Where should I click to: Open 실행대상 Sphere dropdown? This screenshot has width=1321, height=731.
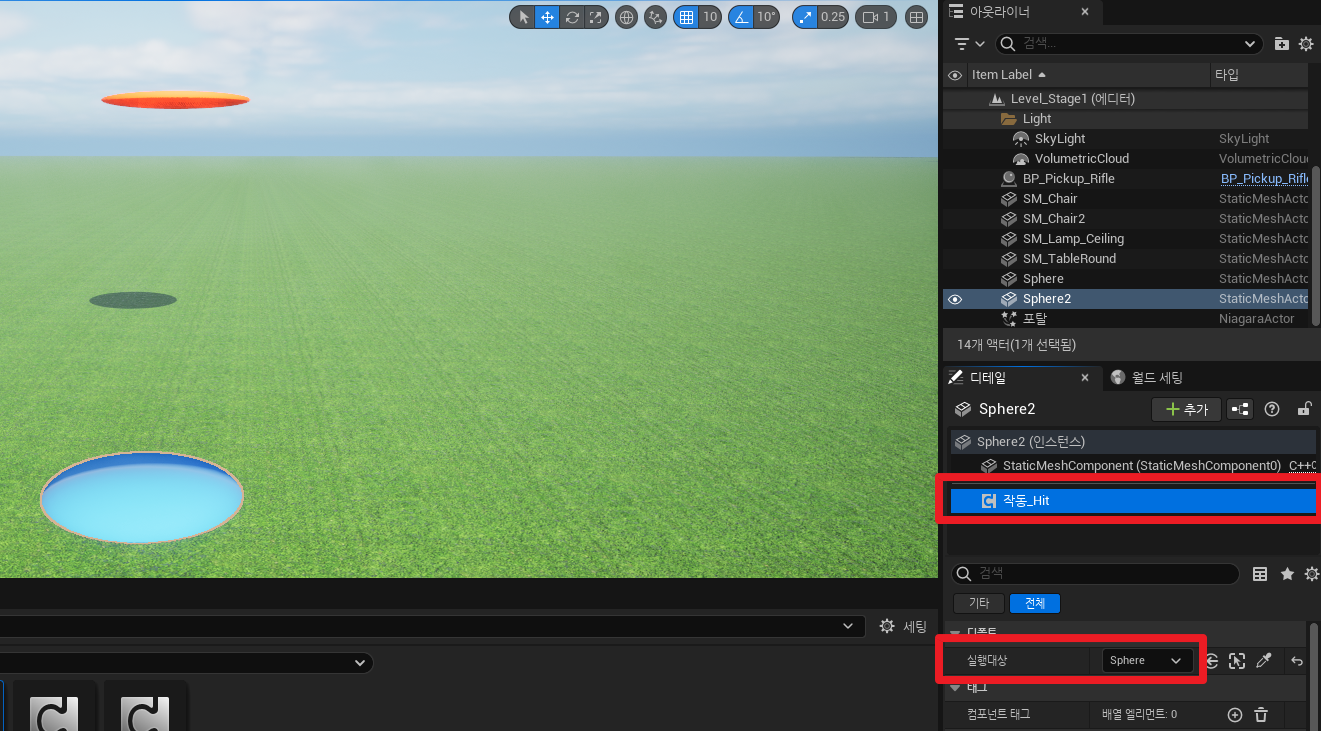tap(1147, 661)
